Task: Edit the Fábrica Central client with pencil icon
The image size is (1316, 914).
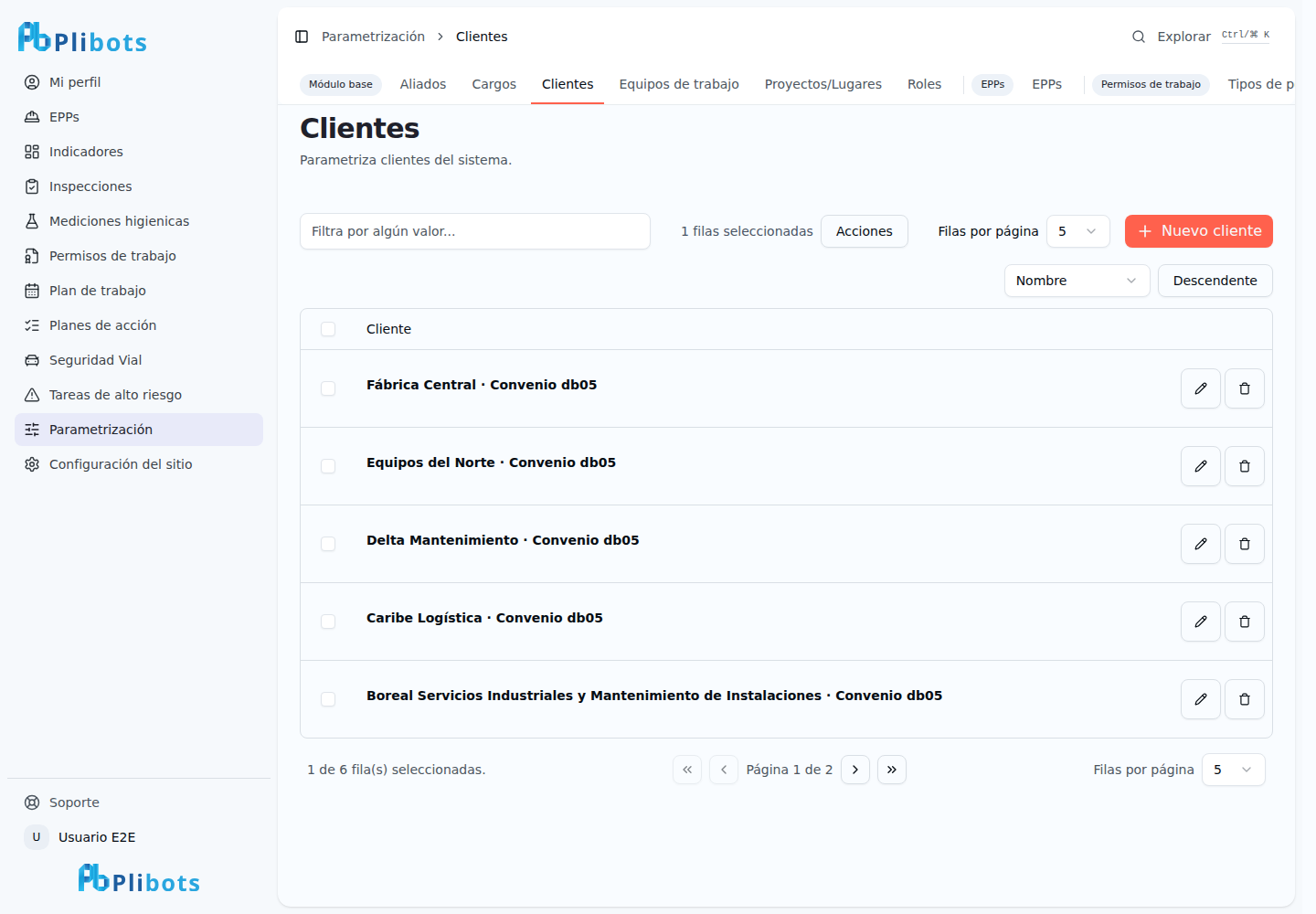Action: pos(1201,388)
